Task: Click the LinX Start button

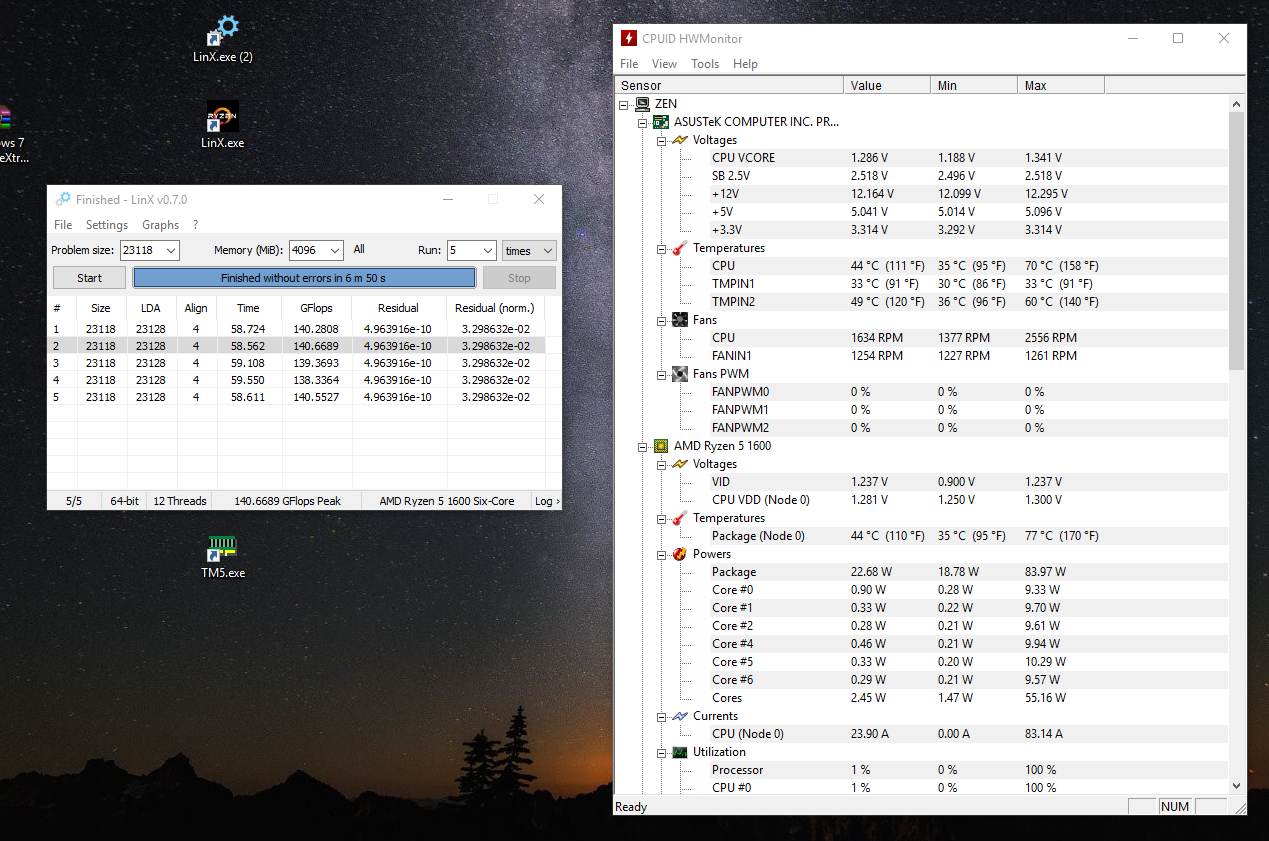Action: (x=90, y=278)
